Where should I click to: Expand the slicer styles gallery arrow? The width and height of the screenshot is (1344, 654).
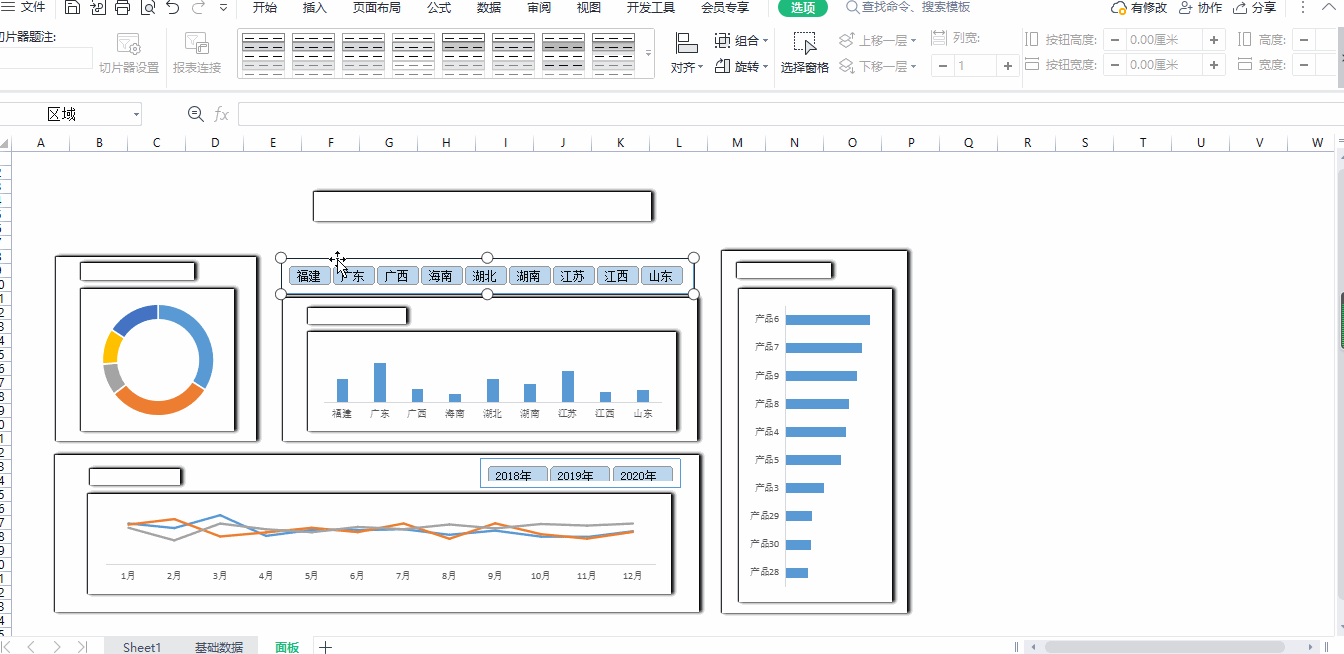(x=648, y=53)
